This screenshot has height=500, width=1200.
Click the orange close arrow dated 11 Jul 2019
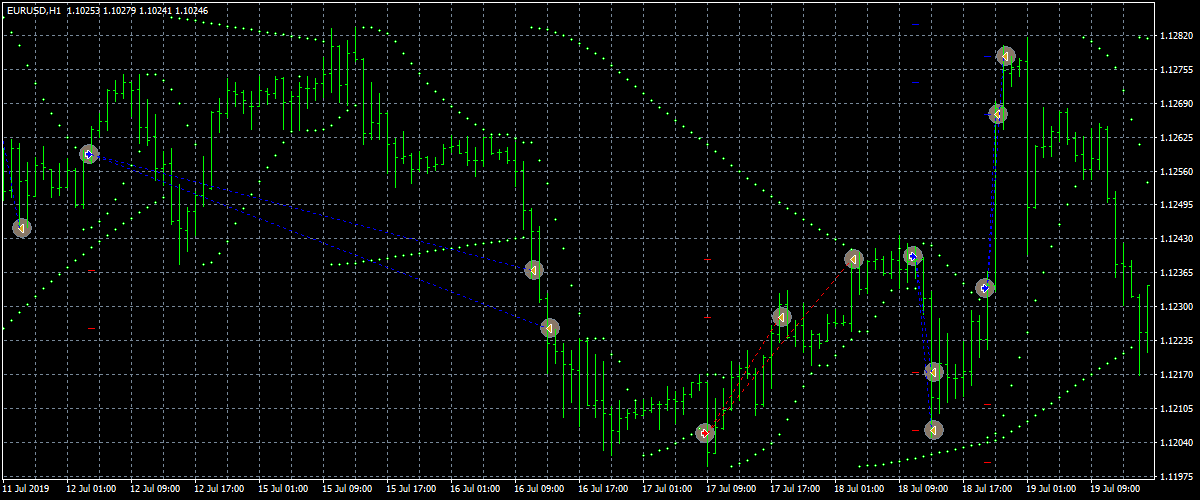click(22, 228)
